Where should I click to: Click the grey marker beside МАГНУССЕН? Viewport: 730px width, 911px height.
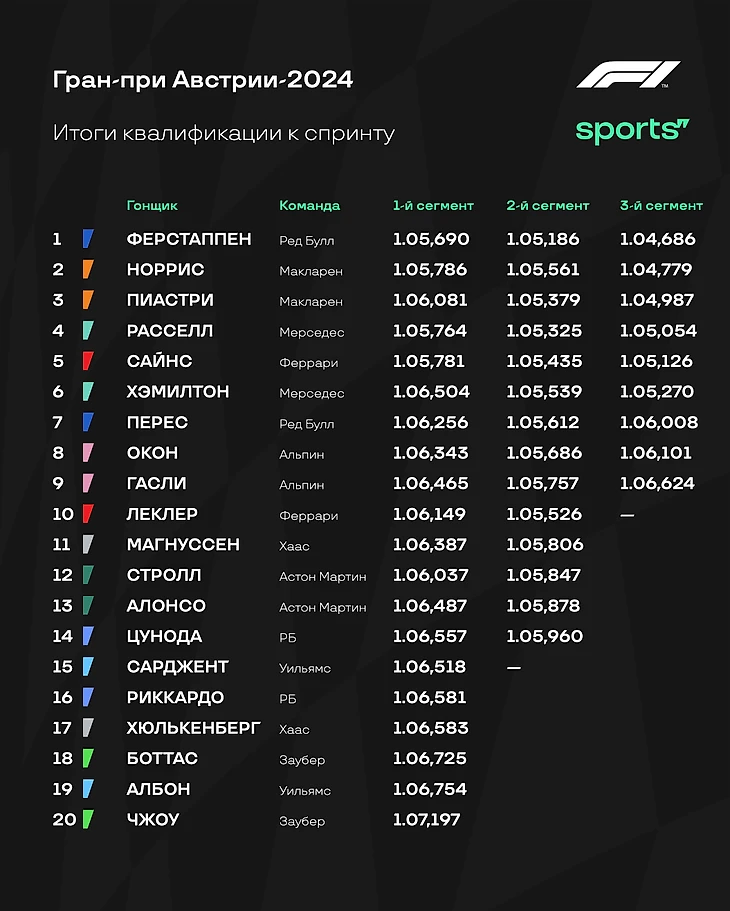coord(88,545)
